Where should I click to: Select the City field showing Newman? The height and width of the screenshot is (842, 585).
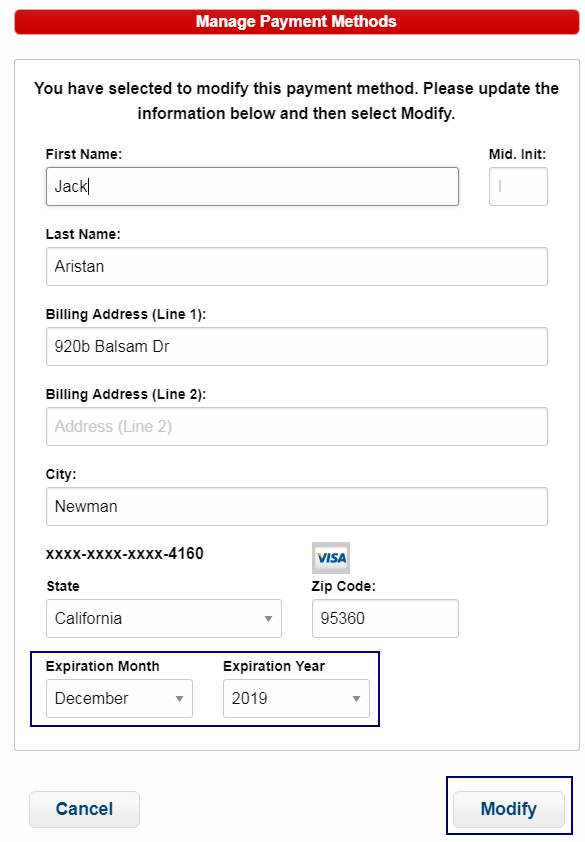296,506
